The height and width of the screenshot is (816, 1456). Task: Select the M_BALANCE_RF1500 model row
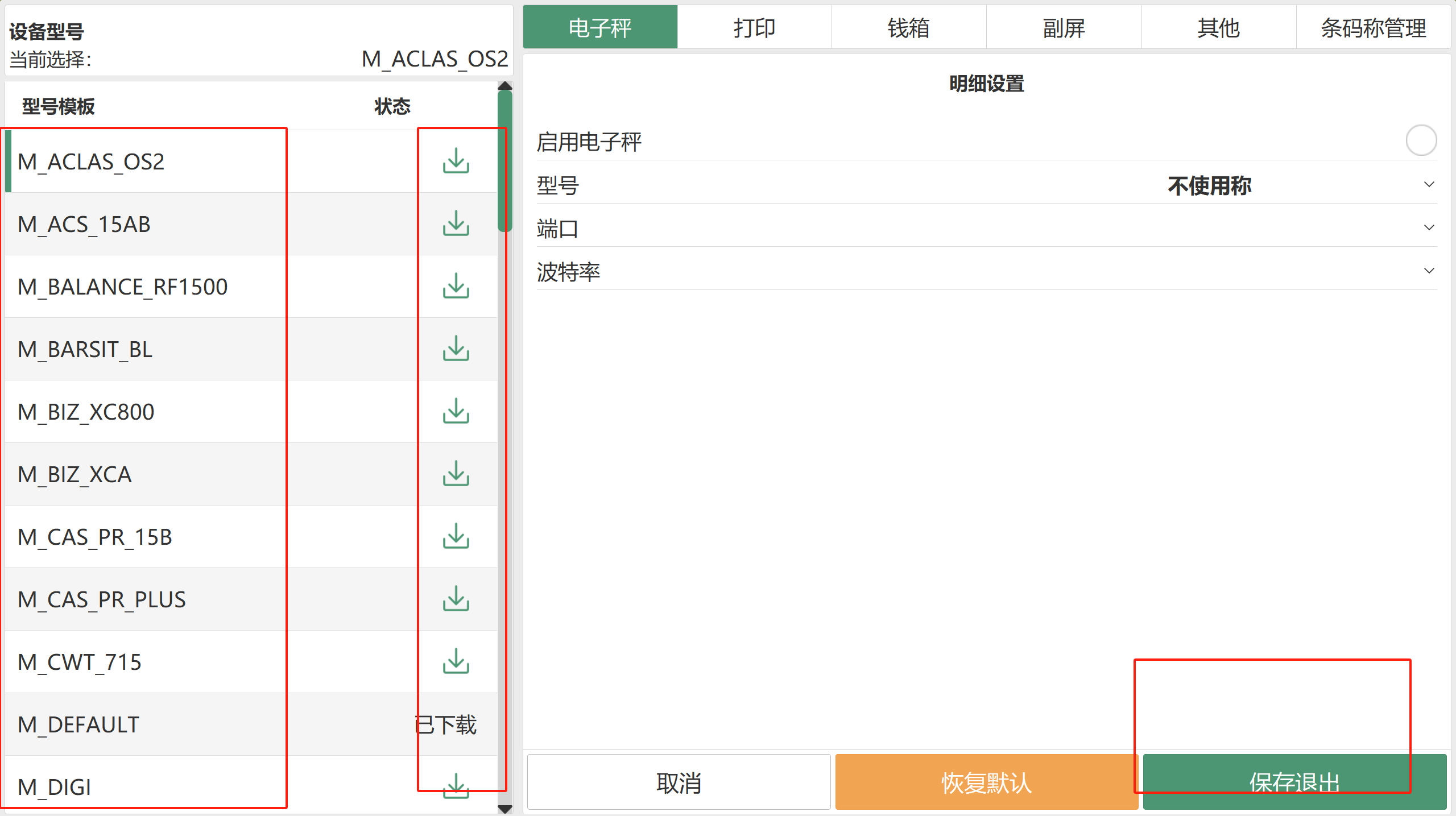pos(251,287)
